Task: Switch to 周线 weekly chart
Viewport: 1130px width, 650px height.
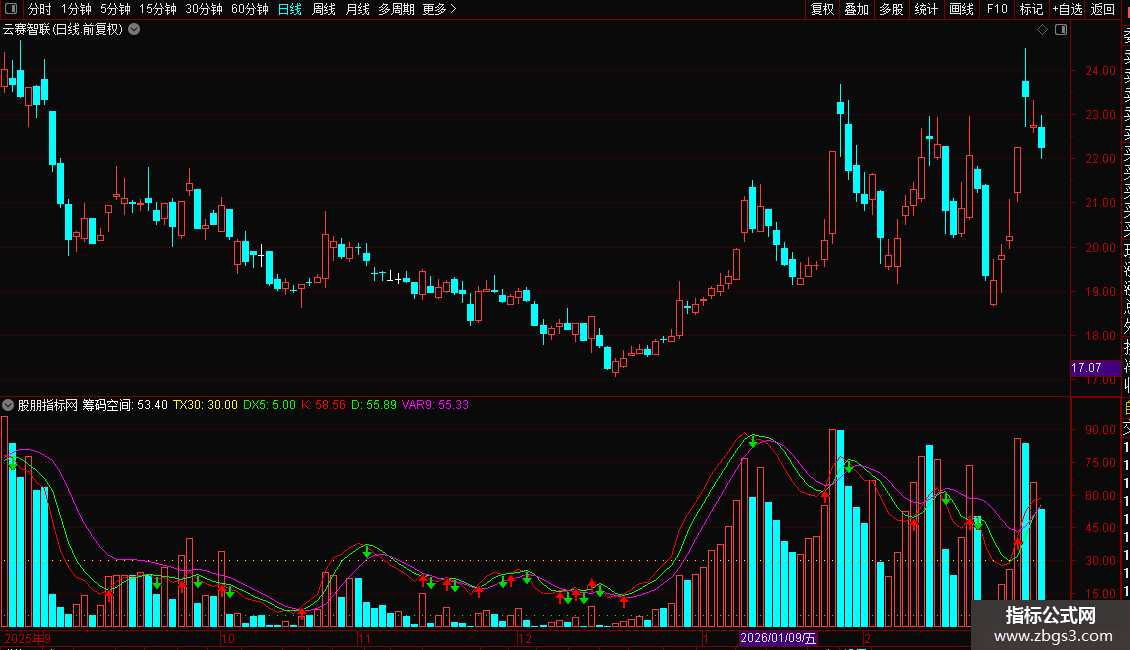Action: tap(324, 9)
